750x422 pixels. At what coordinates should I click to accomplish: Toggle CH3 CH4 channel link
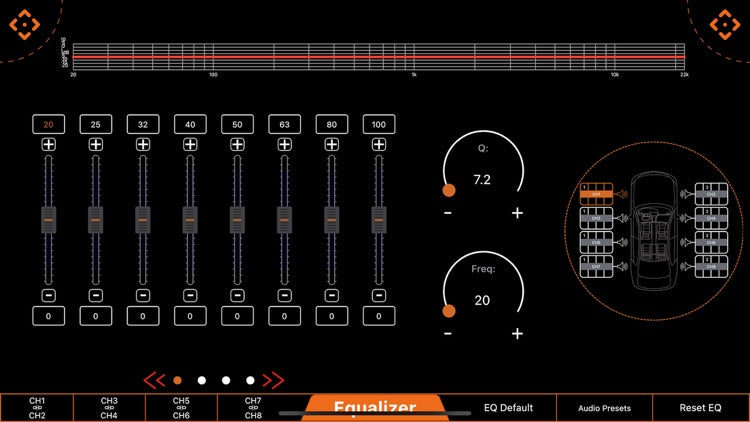point(109,408)
